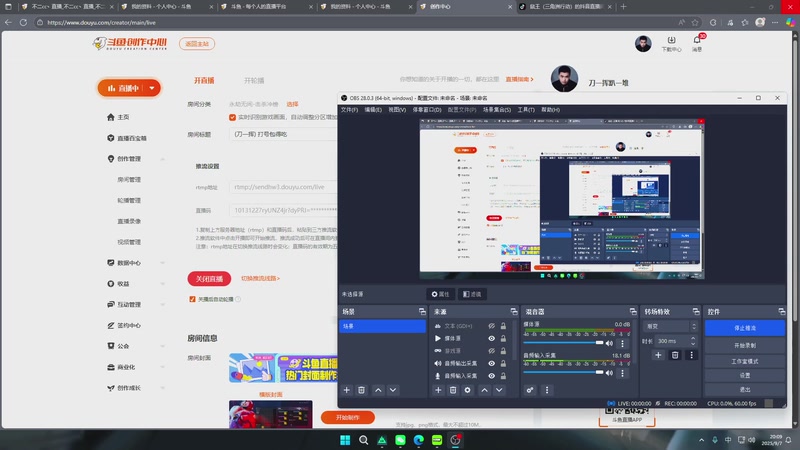This screenshot has width=800, height=450.
Task: Open the notifications bell in Douyu header
Action: (x=697, y=40)
